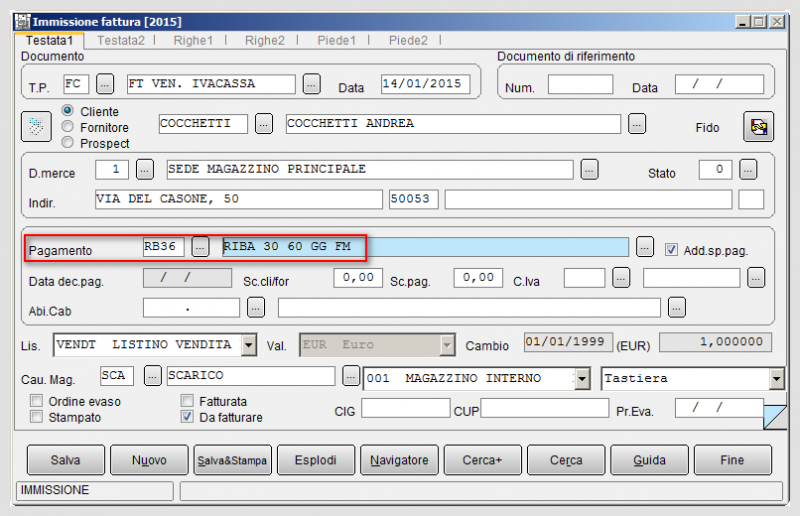Click the Indir. VIA DEL CASONE field
This screenshot has width=800, height=516.
(239, 199)
